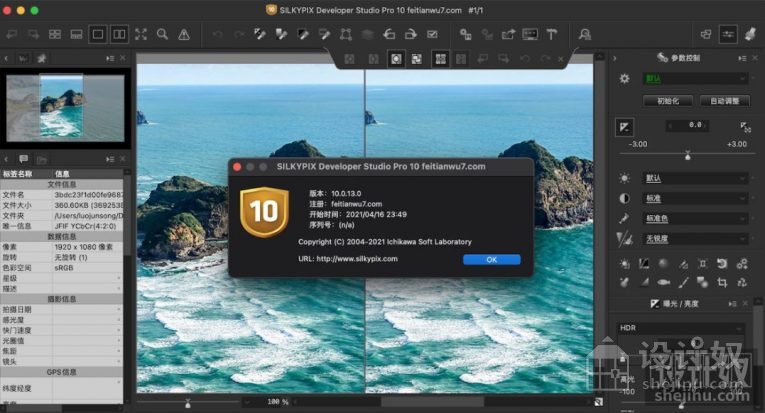Image resolution: width=765 pixels, height=413 pixels.
Task: Switch to the comment bubble info tab
Action: (x=23, y=159)
